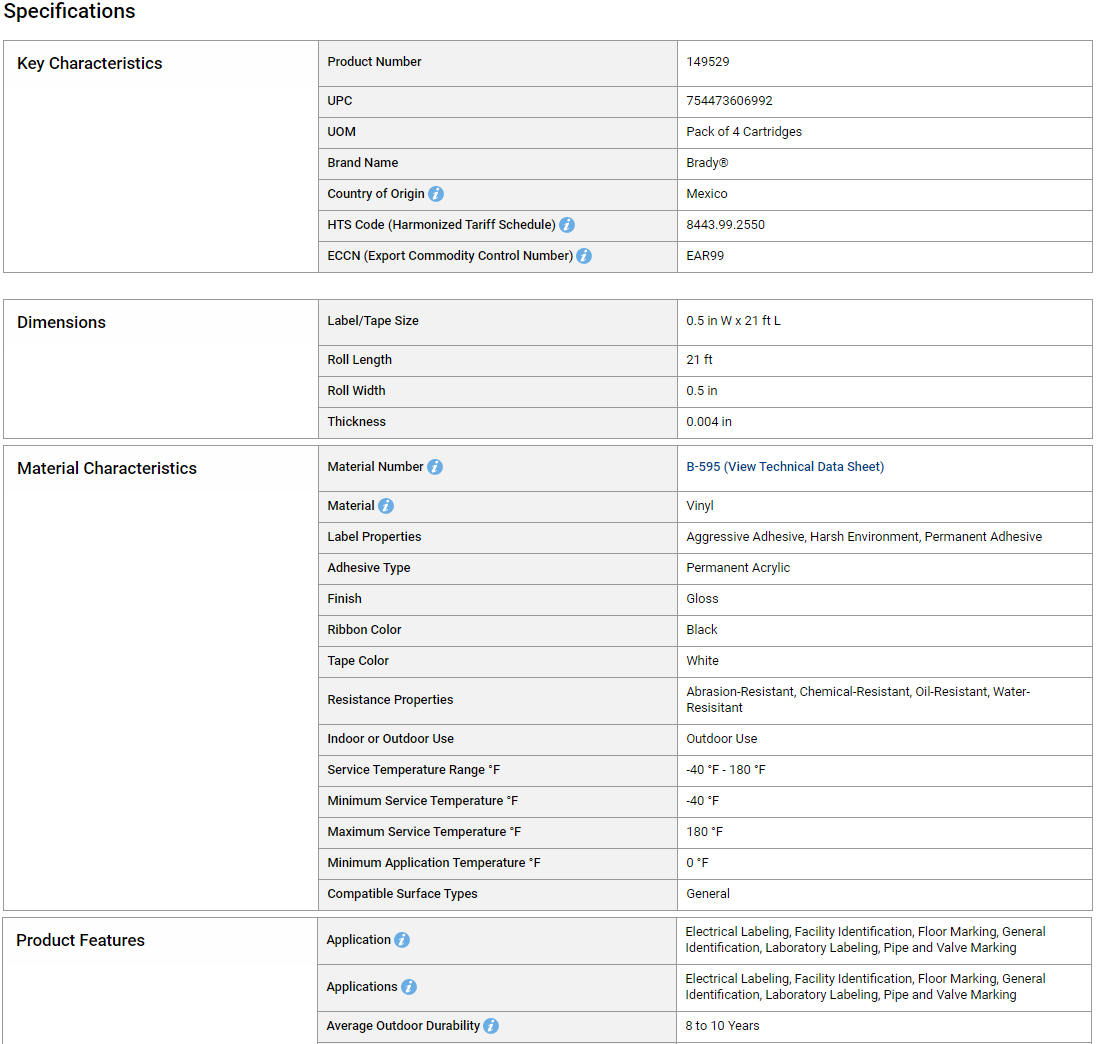Click the Mexico country value
The image size is (1098, 1044).
[707, 194]
